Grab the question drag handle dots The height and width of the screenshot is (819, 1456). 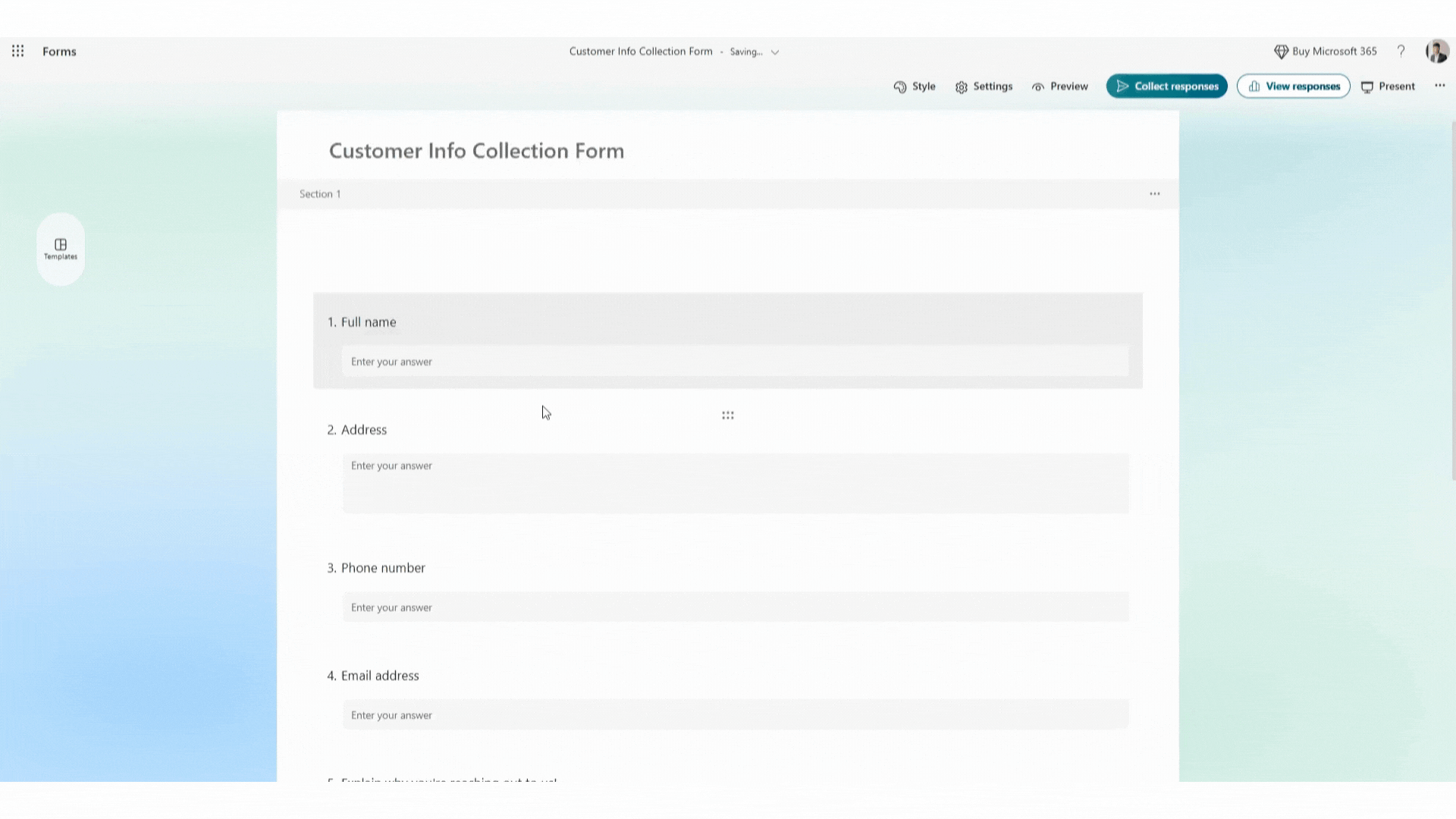[728, 416]
